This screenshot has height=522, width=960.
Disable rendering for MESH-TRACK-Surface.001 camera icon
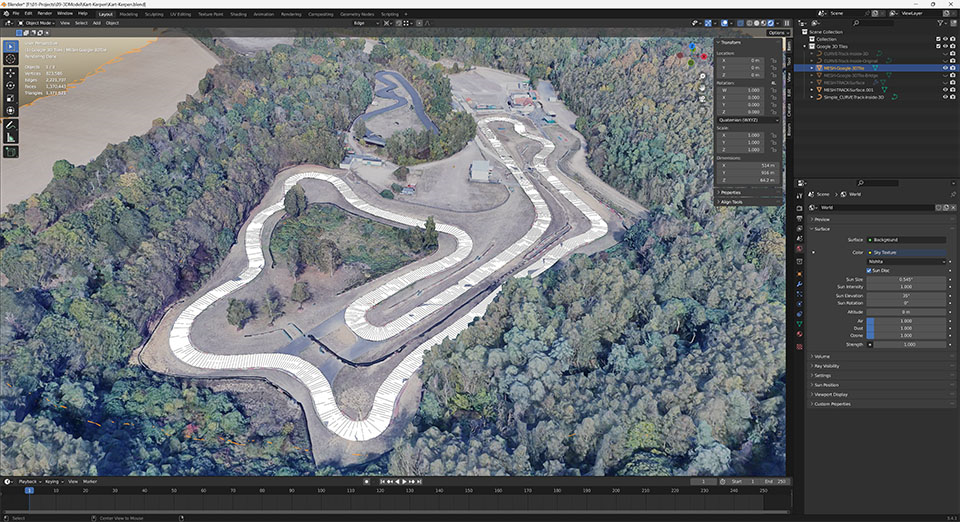953,90
